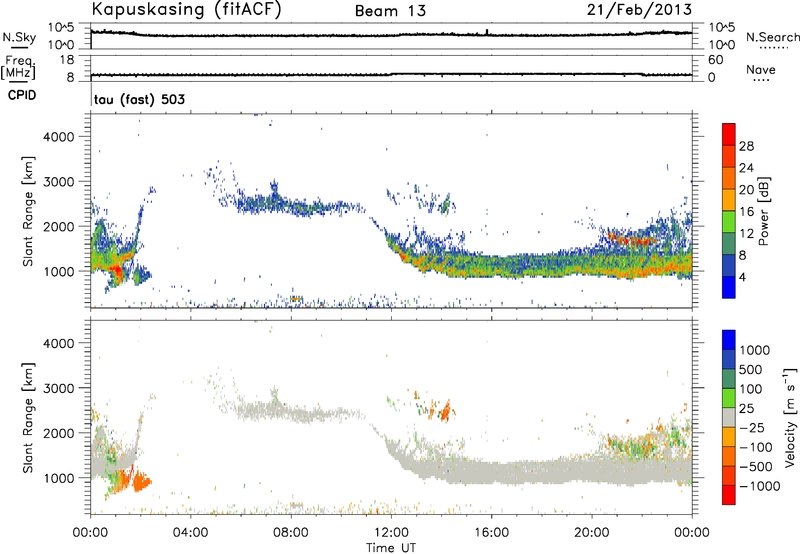The image size is (800, 554).
Task: Pick the red top segment of Power colorbar
Action: coord(729,135)
